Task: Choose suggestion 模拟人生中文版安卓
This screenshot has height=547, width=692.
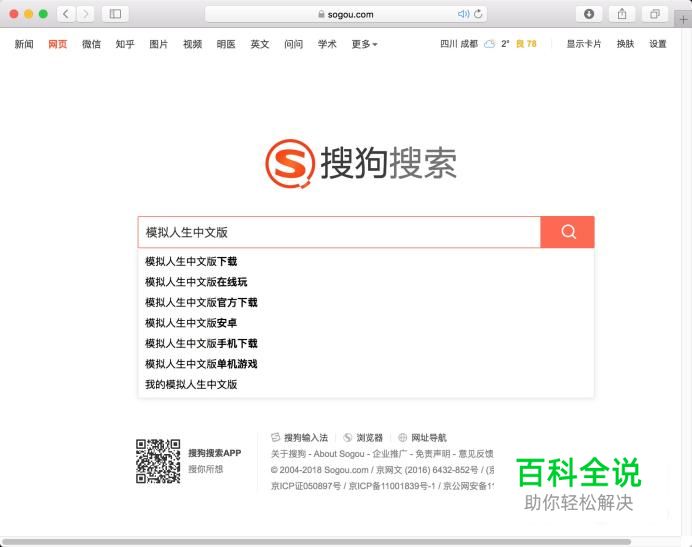Action: [366, 323]
